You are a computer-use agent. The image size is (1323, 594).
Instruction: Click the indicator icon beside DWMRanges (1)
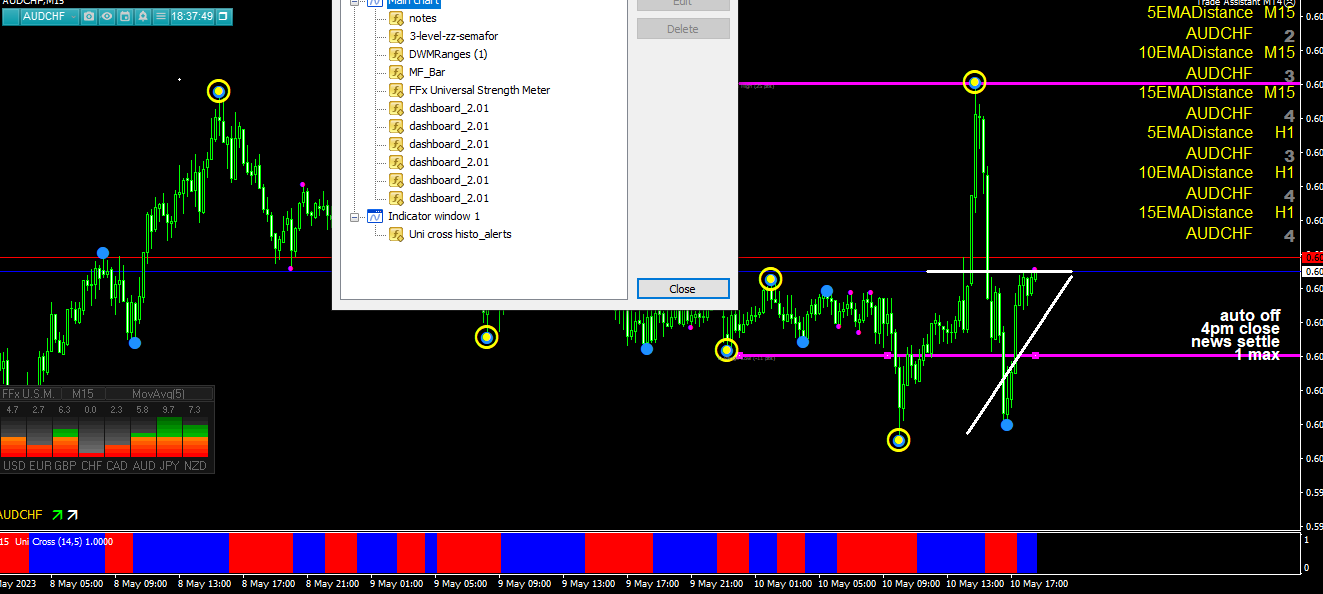(x=397, y=54)
